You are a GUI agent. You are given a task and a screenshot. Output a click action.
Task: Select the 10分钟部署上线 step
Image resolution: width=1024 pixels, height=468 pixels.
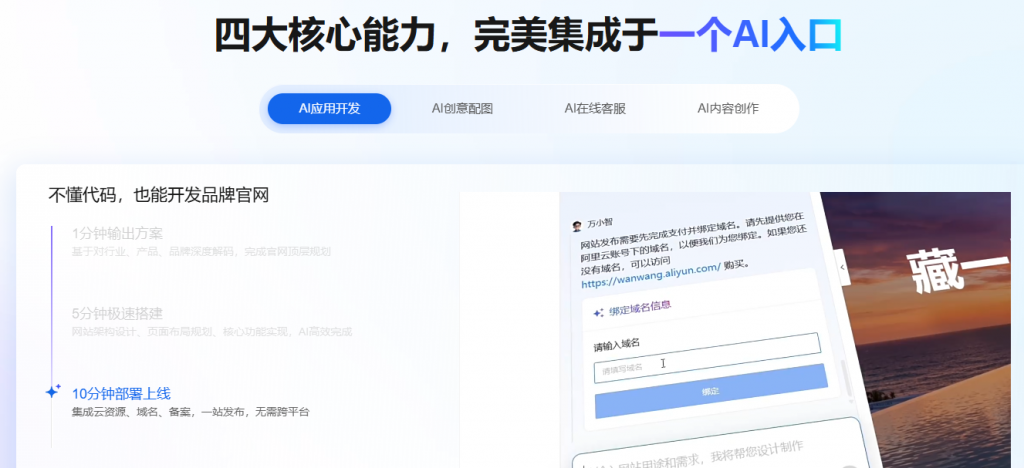[x=128, y=393]
